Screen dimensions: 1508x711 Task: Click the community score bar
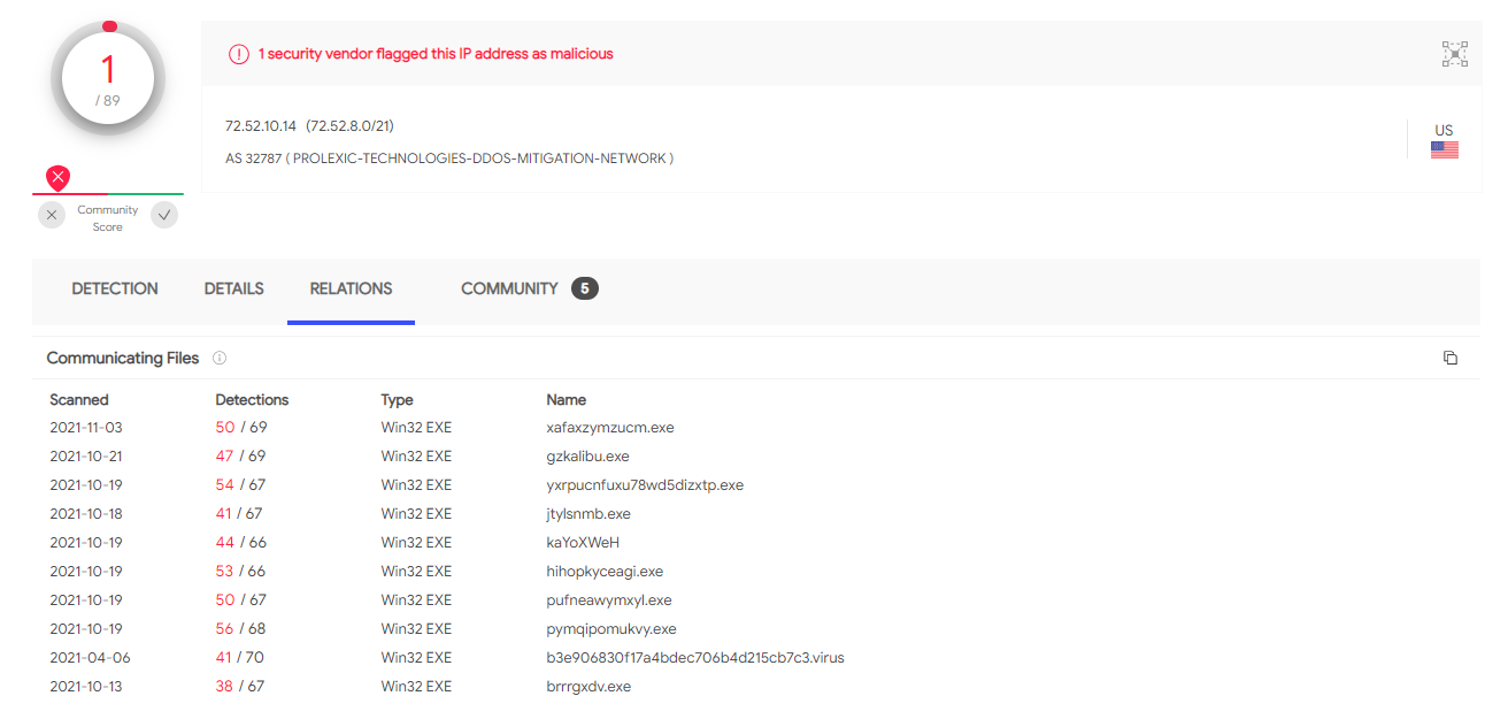108,193
